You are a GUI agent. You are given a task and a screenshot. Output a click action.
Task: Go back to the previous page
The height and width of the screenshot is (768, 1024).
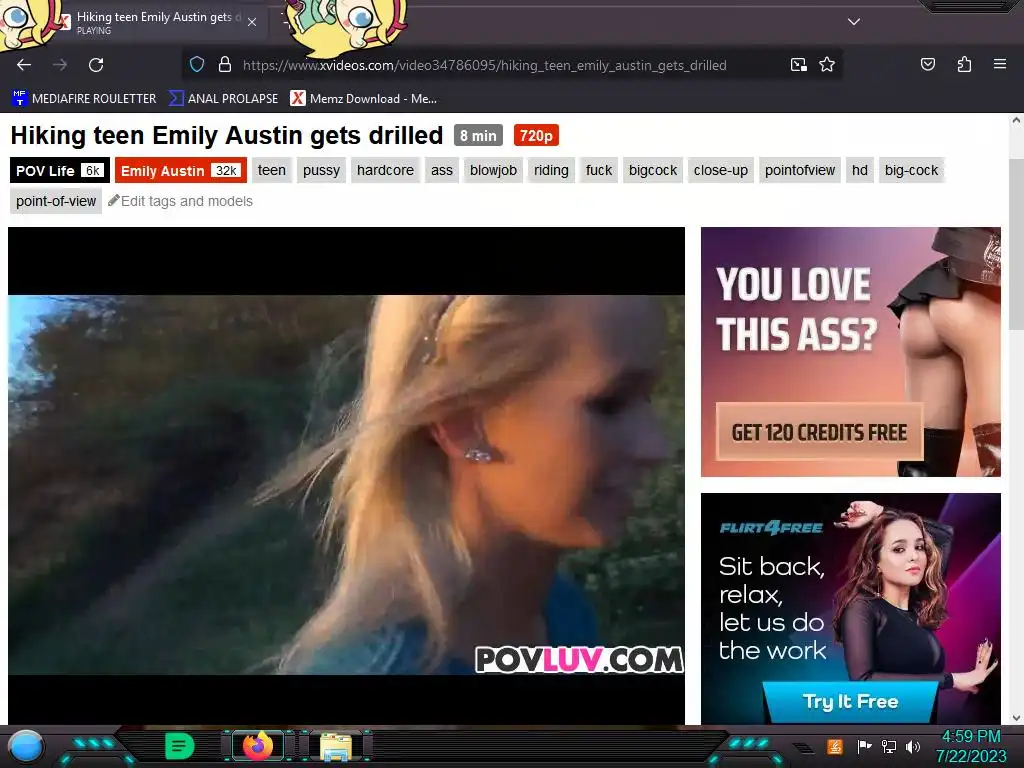coord(24,65)
